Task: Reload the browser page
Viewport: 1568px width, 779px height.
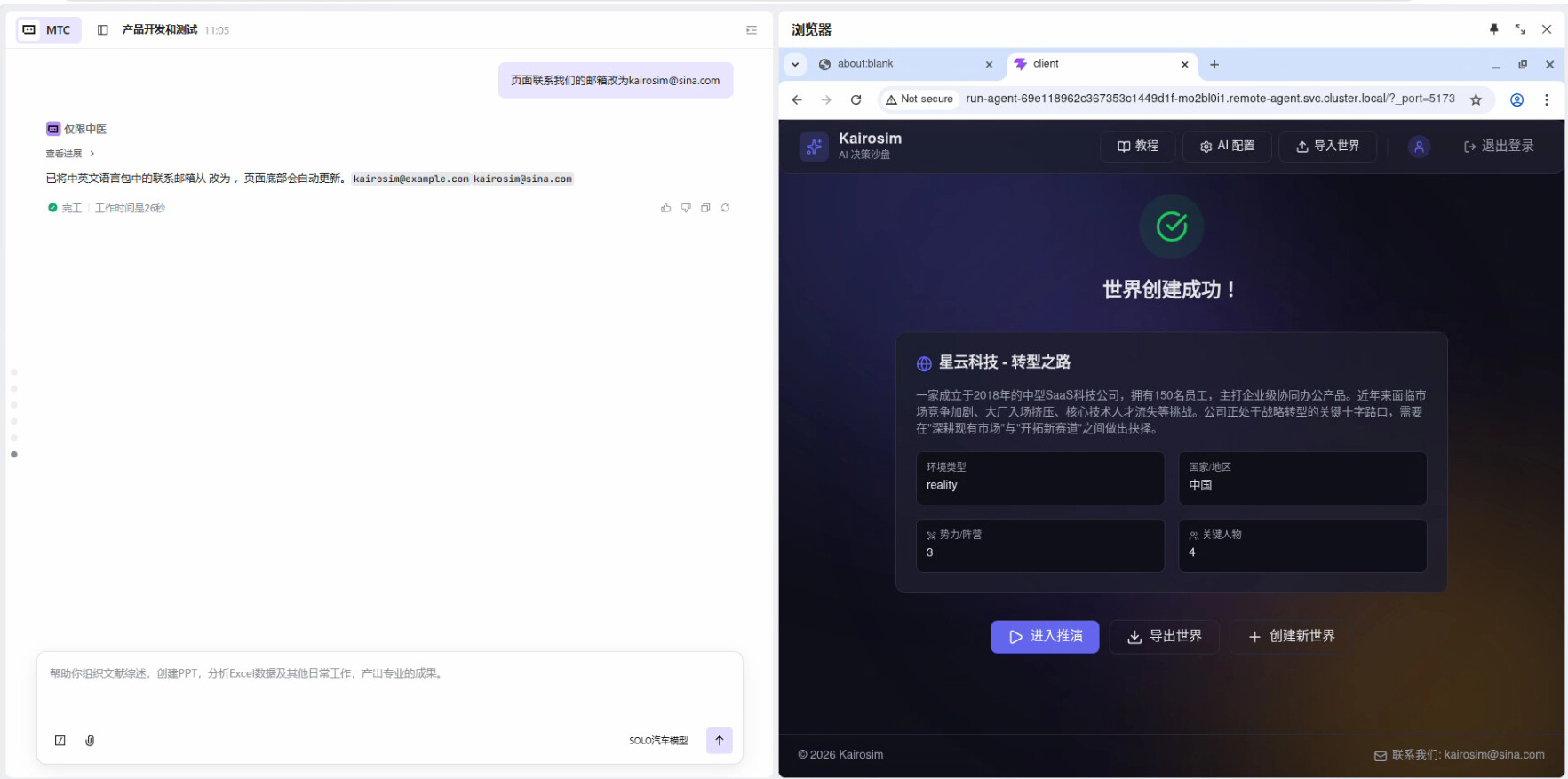Action: (x=856, y=99)
